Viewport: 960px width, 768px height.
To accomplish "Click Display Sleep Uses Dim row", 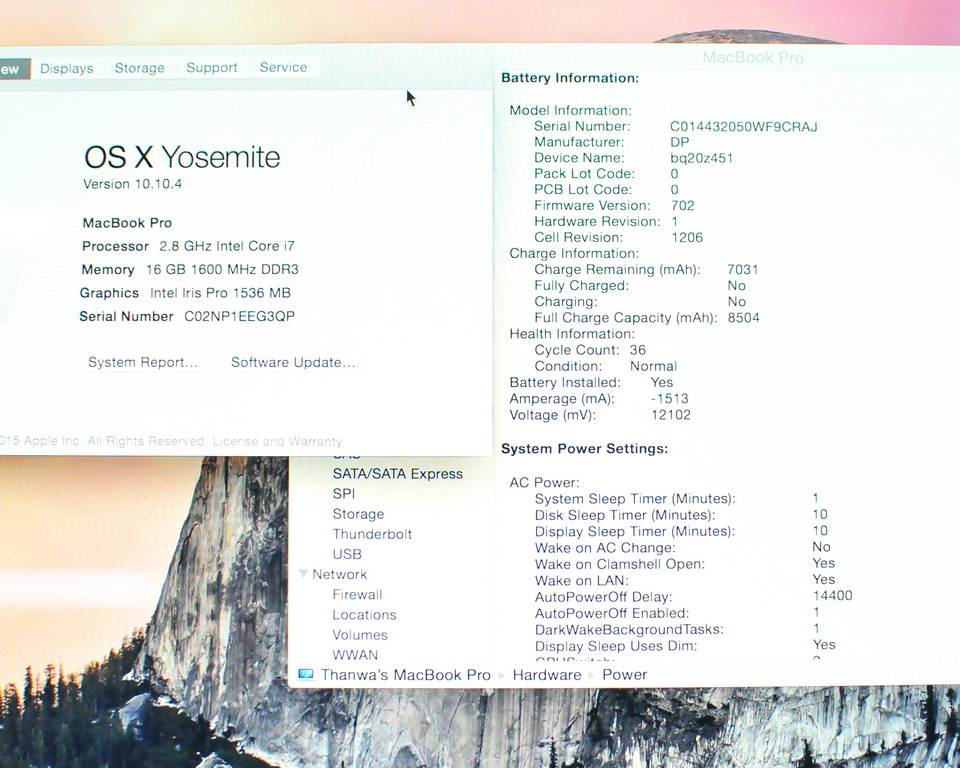I will tap(685, 646).
